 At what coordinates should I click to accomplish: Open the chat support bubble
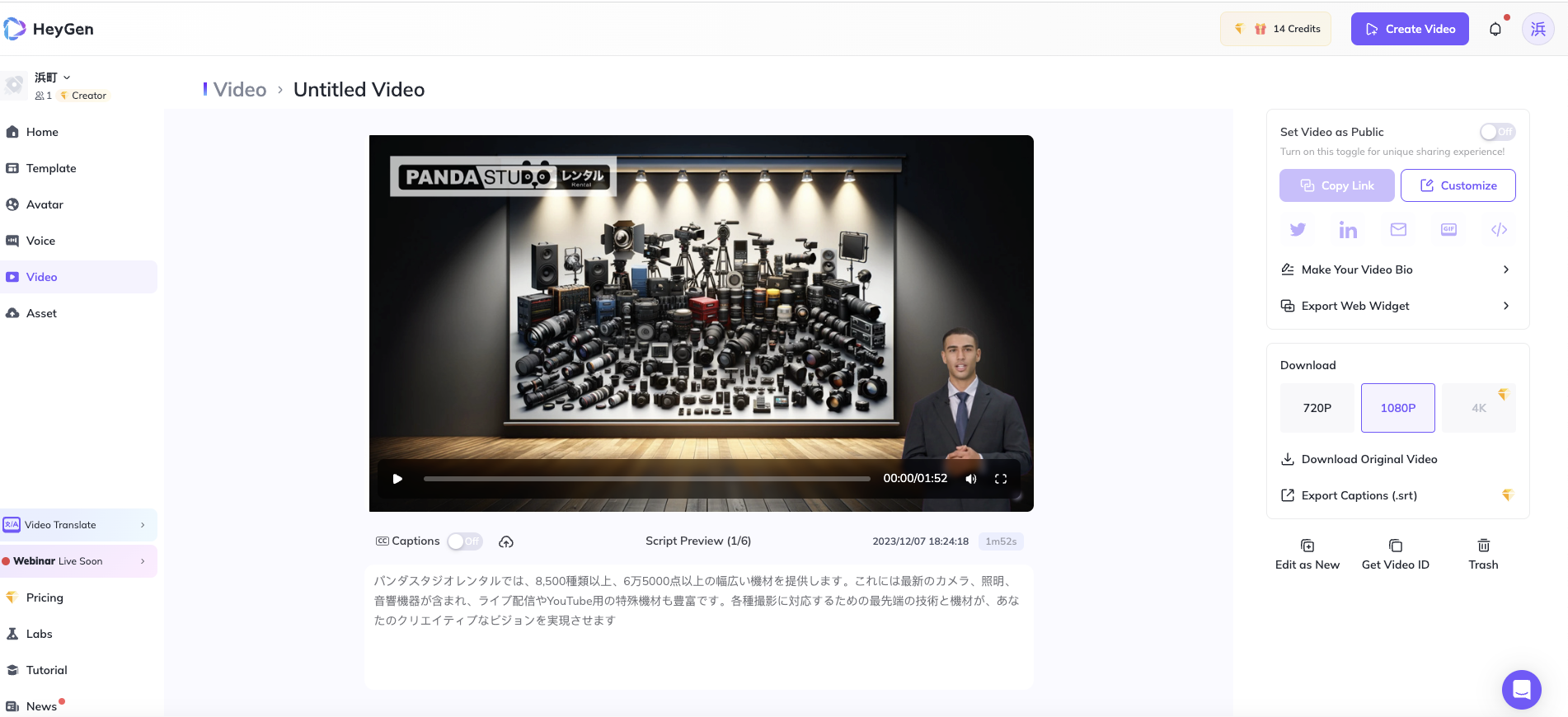(x=1522, y=690)
